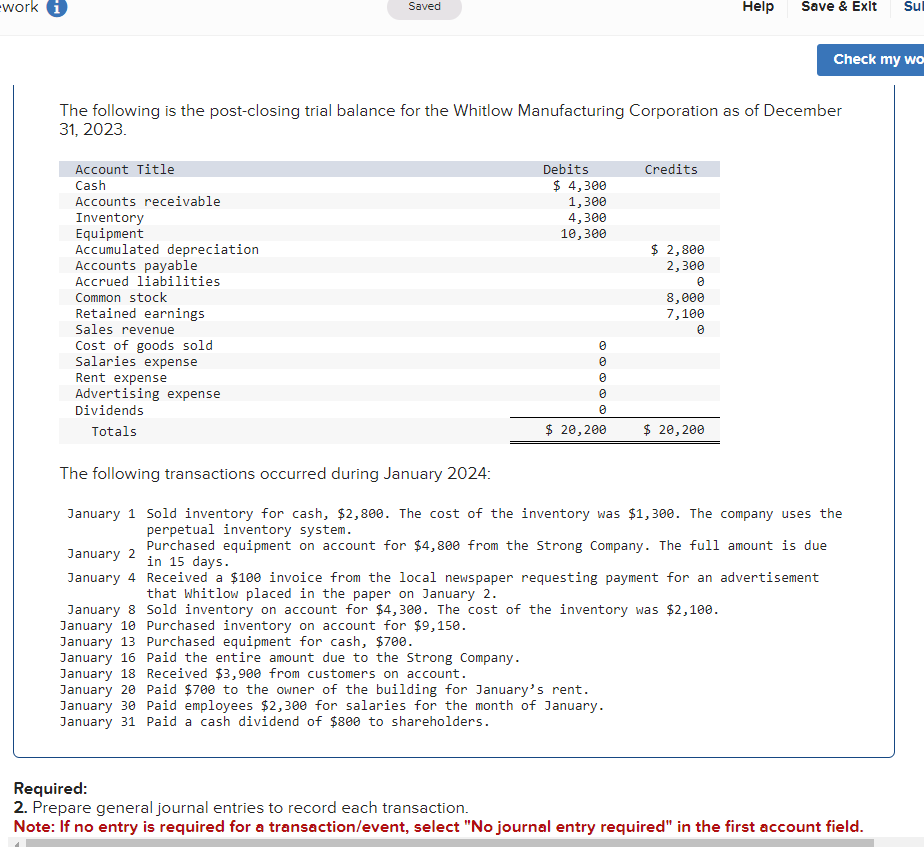The image size is (924, 847).
Task: Open Help from the top toolbar
Action: [x=757, y=7]
